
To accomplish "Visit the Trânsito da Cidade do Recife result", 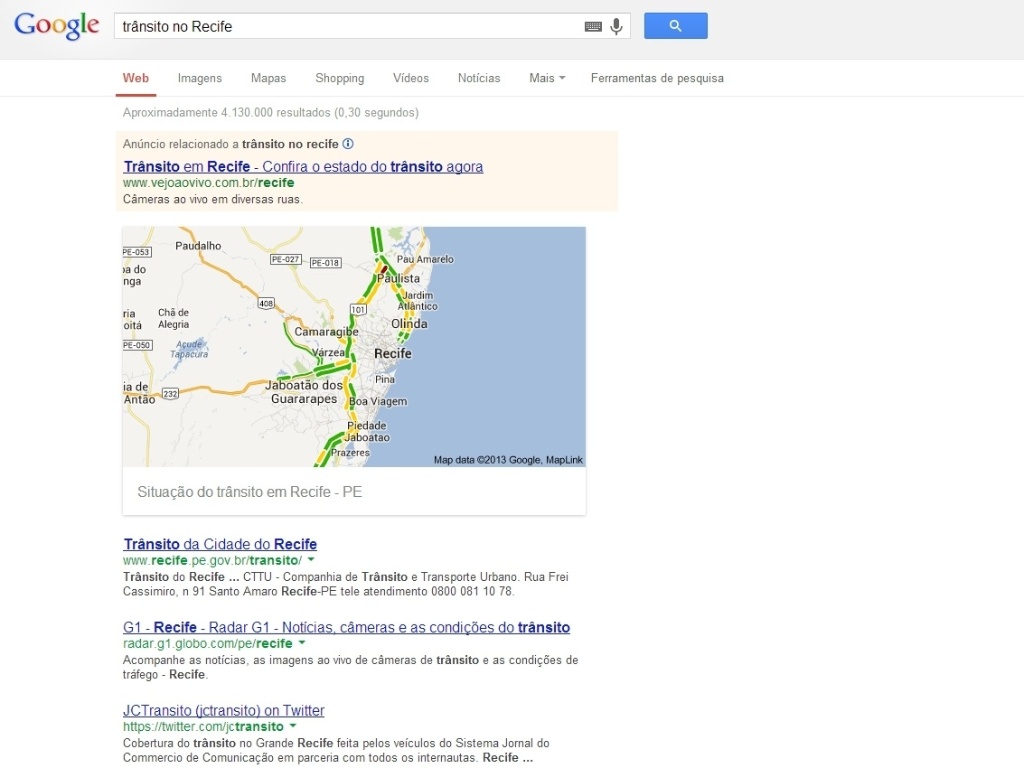I will pyautogui.click(x=220, y=544).
